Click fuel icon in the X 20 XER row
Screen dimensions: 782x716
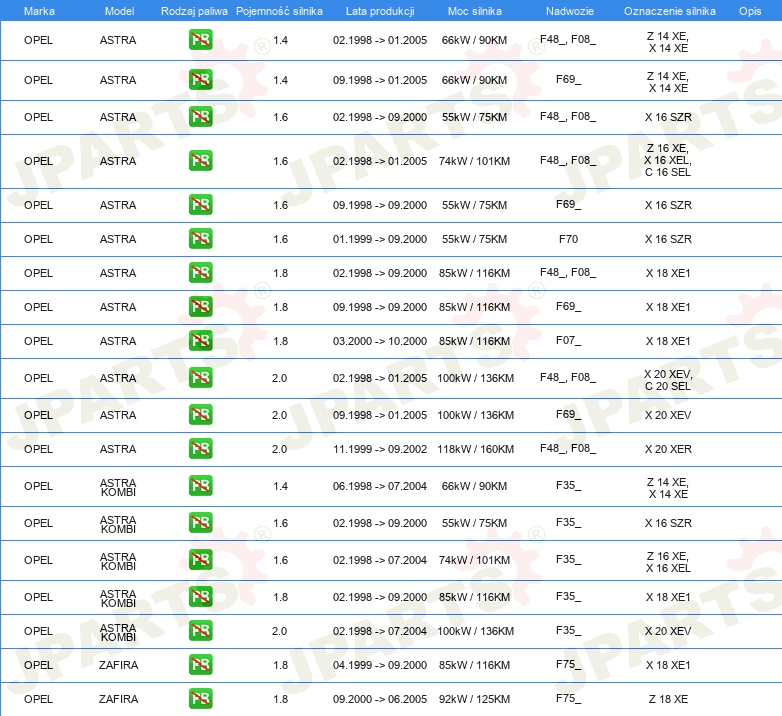(x=200, y=449)
